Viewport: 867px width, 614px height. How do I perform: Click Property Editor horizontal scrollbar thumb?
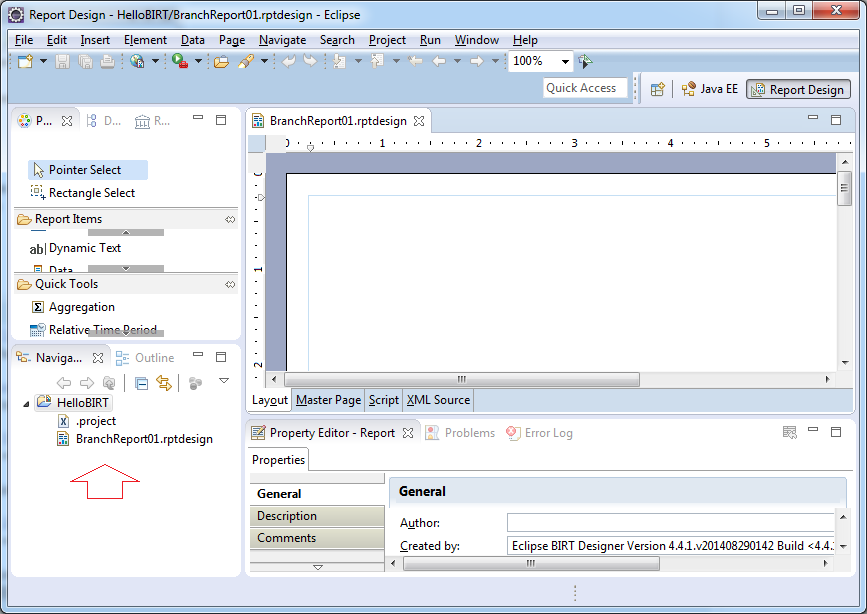click(531, 564)
